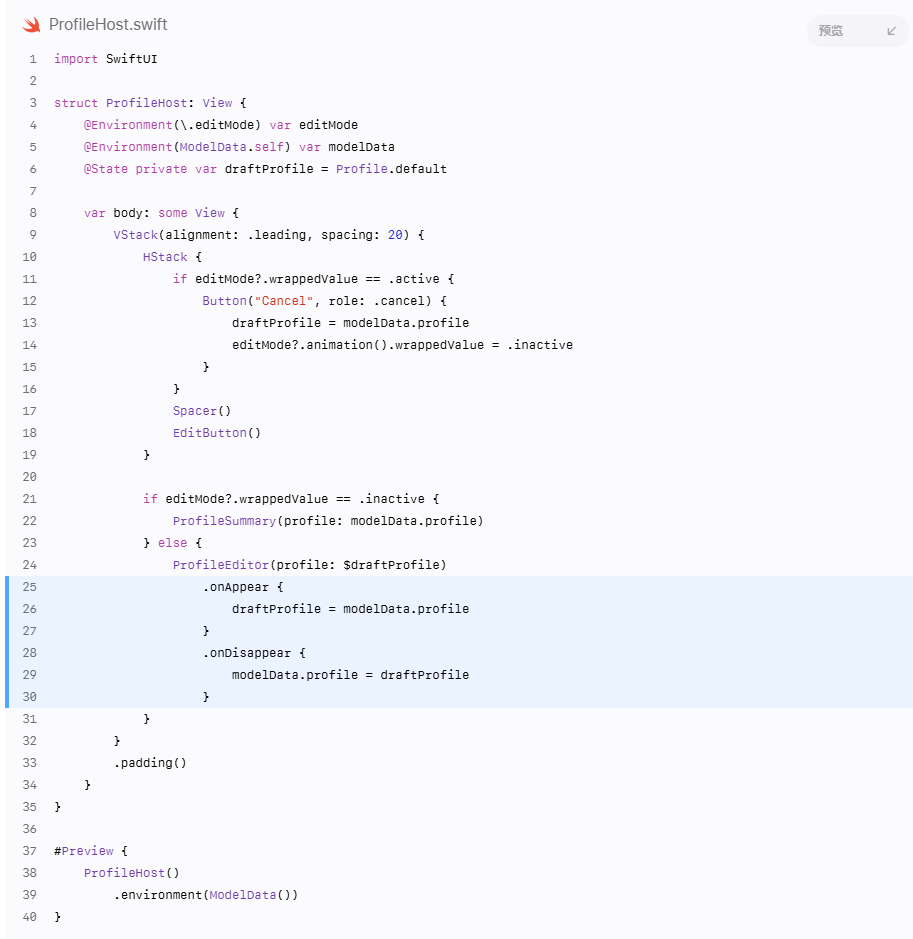Click 'import SwiftUI' code line
Viewport: 913px width, 939px height.
[x=105, y=59]
